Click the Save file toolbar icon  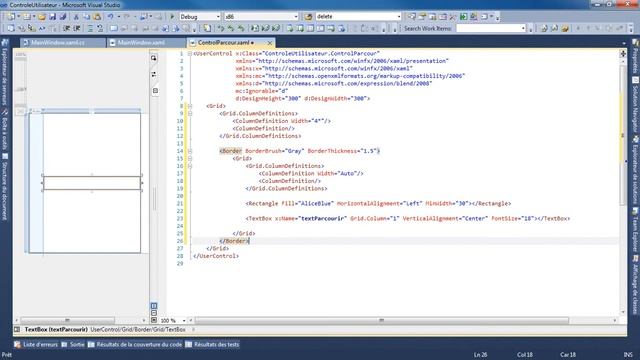click(53, 17)
